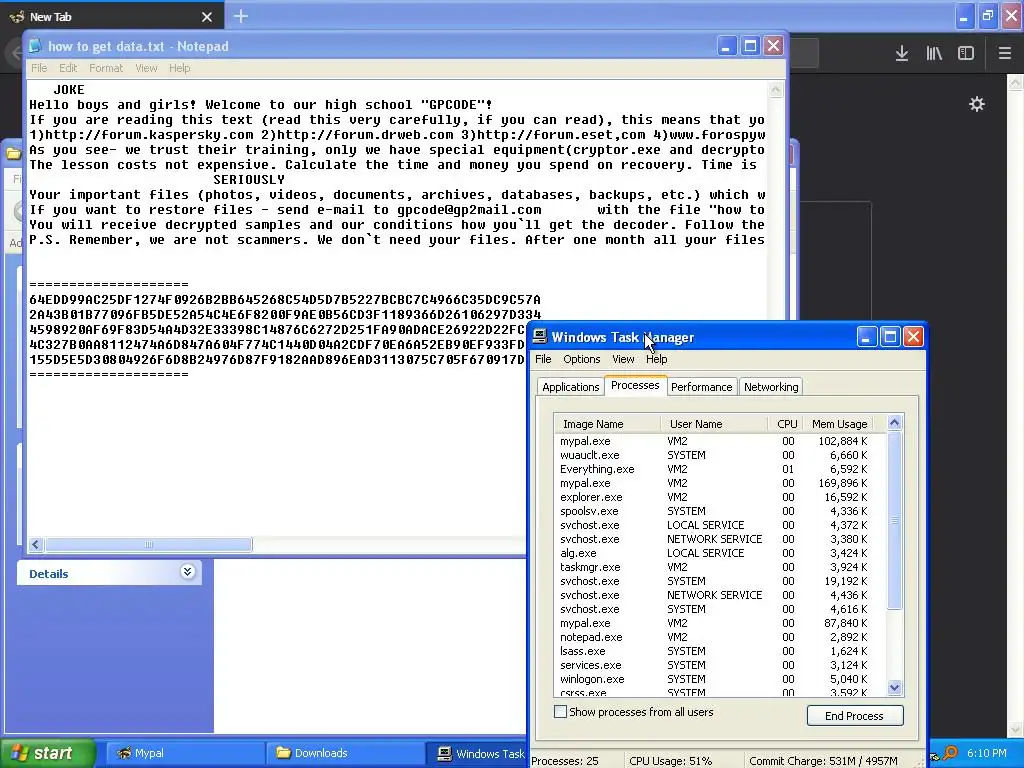Click the Processes: 25 status bar entry
Viewport: 1024px width, 768px height.
coord(565,761)
